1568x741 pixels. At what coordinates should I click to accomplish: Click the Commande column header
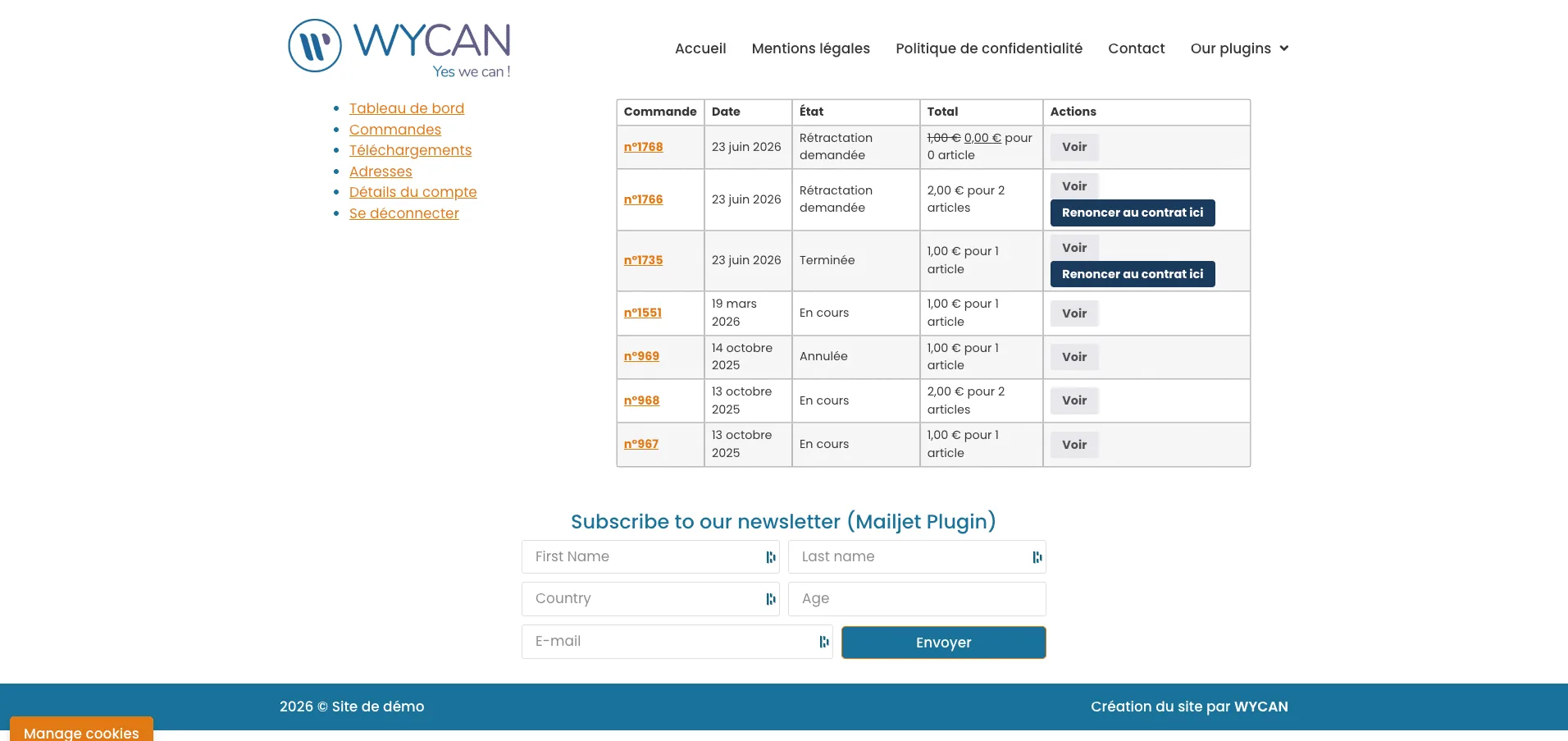pos(660,112)
